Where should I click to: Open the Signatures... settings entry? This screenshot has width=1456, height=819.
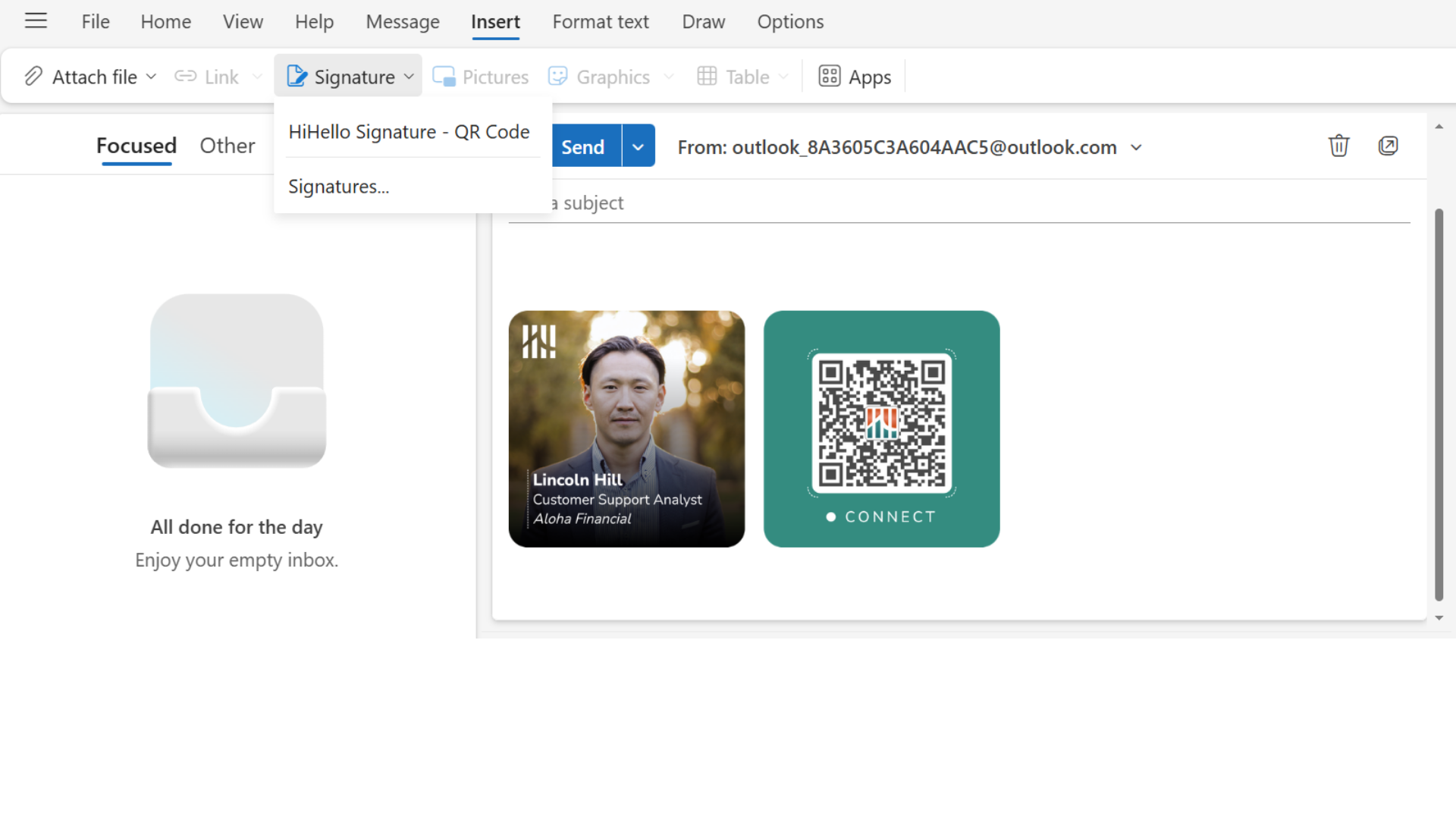point(338,187)
